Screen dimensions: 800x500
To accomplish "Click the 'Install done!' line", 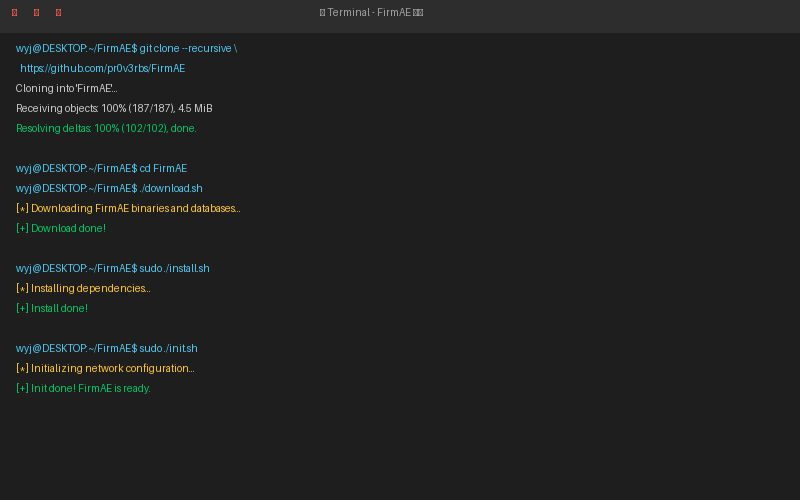I will [52, 308].
